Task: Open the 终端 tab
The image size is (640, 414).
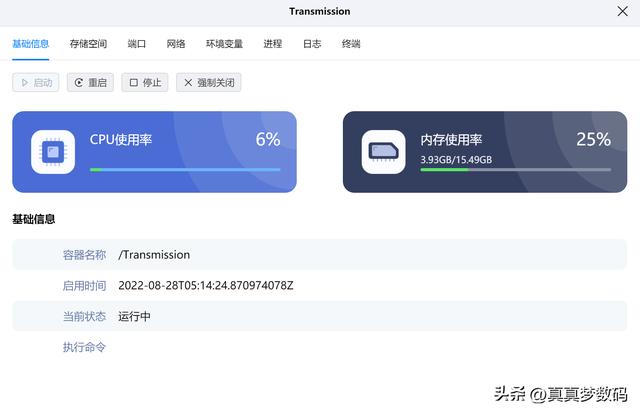Action: pos(351,44)
